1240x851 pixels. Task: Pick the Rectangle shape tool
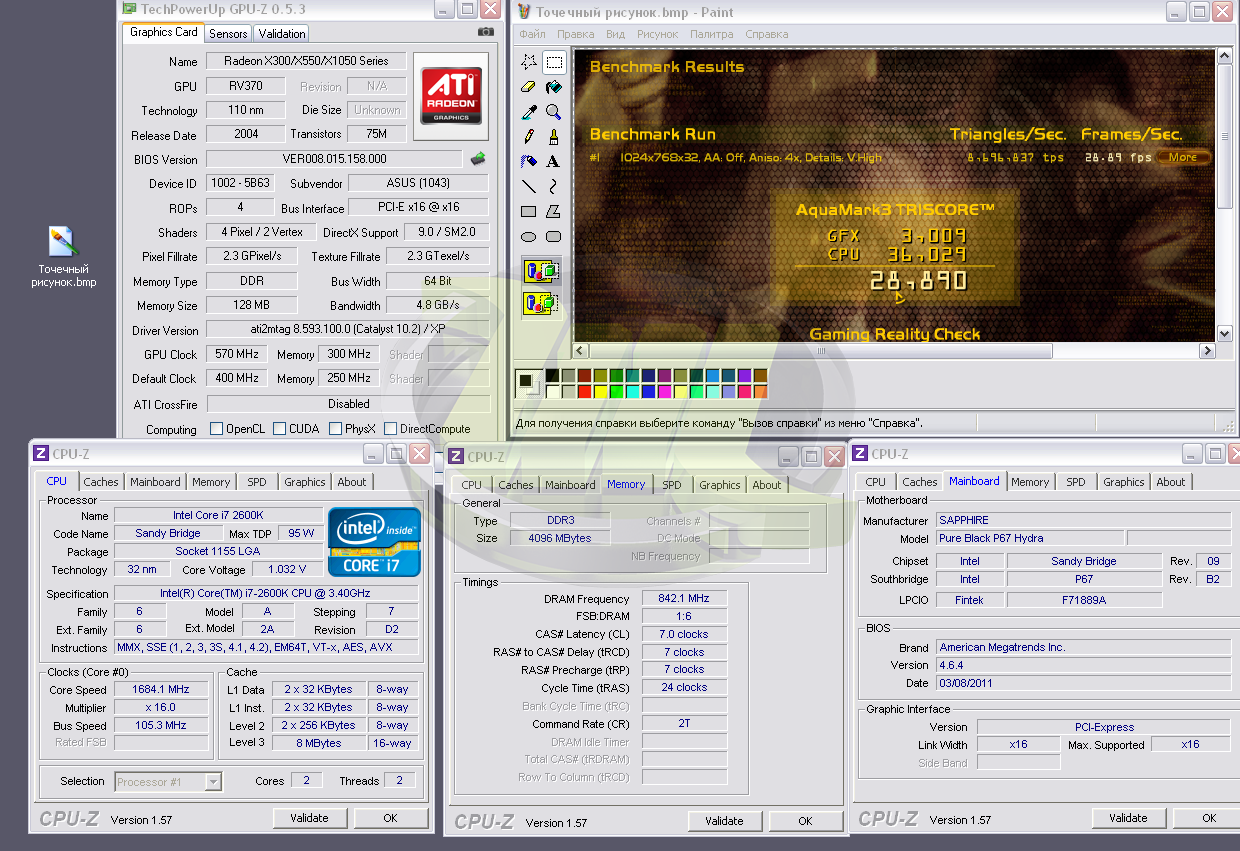coord(528,211)
